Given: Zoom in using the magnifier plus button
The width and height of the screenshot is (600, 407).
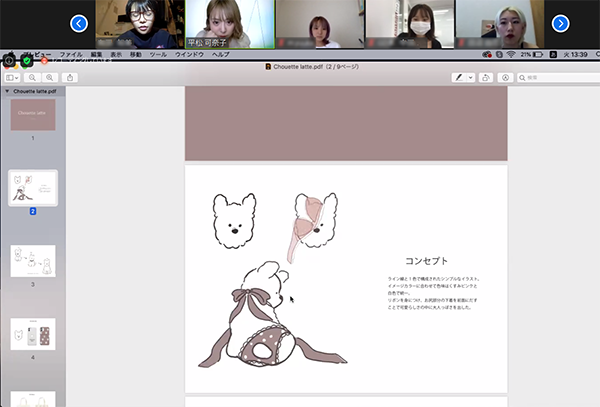Looking at the screenshot, I should coord(49,77).
